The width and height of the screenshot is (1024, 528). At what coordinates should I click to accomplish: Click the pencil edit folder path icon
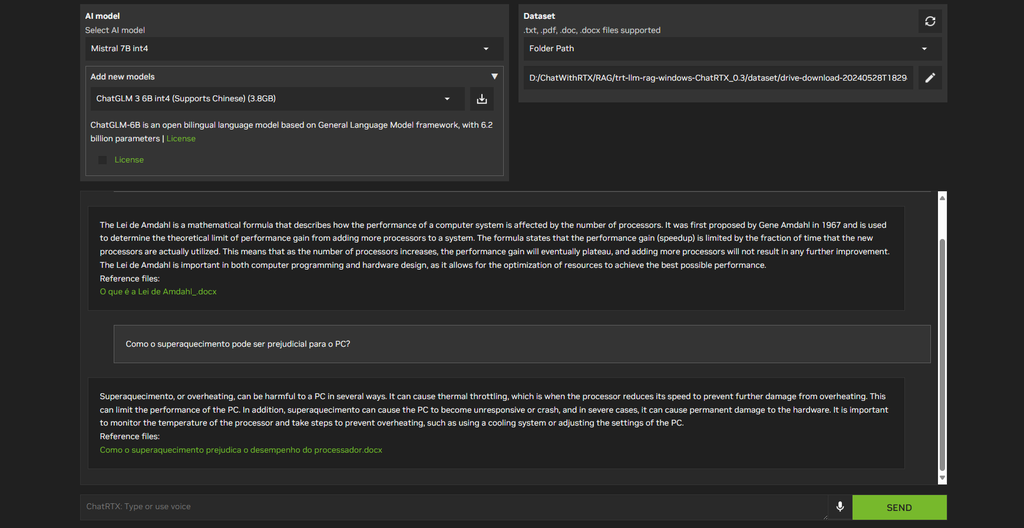[930, 78]
